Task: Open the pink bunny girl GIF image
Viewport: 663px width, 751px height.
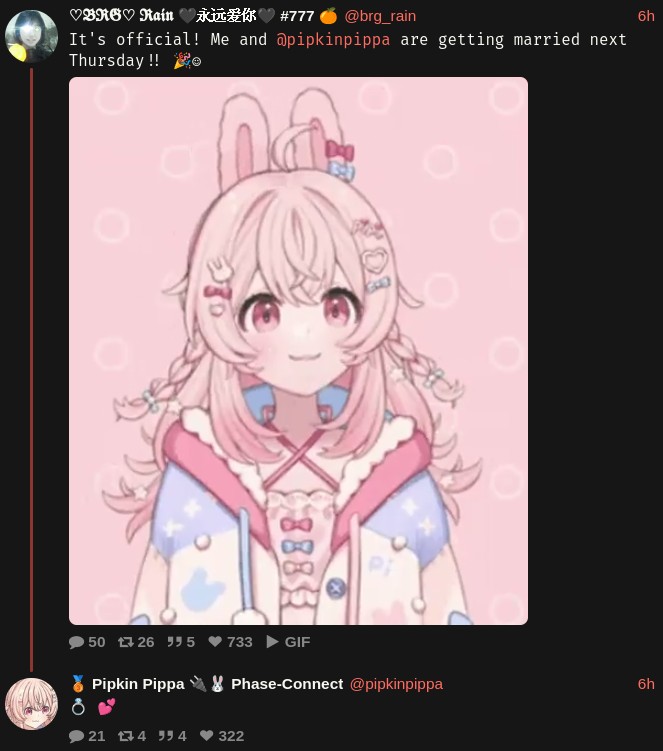Action: [298, 351]
